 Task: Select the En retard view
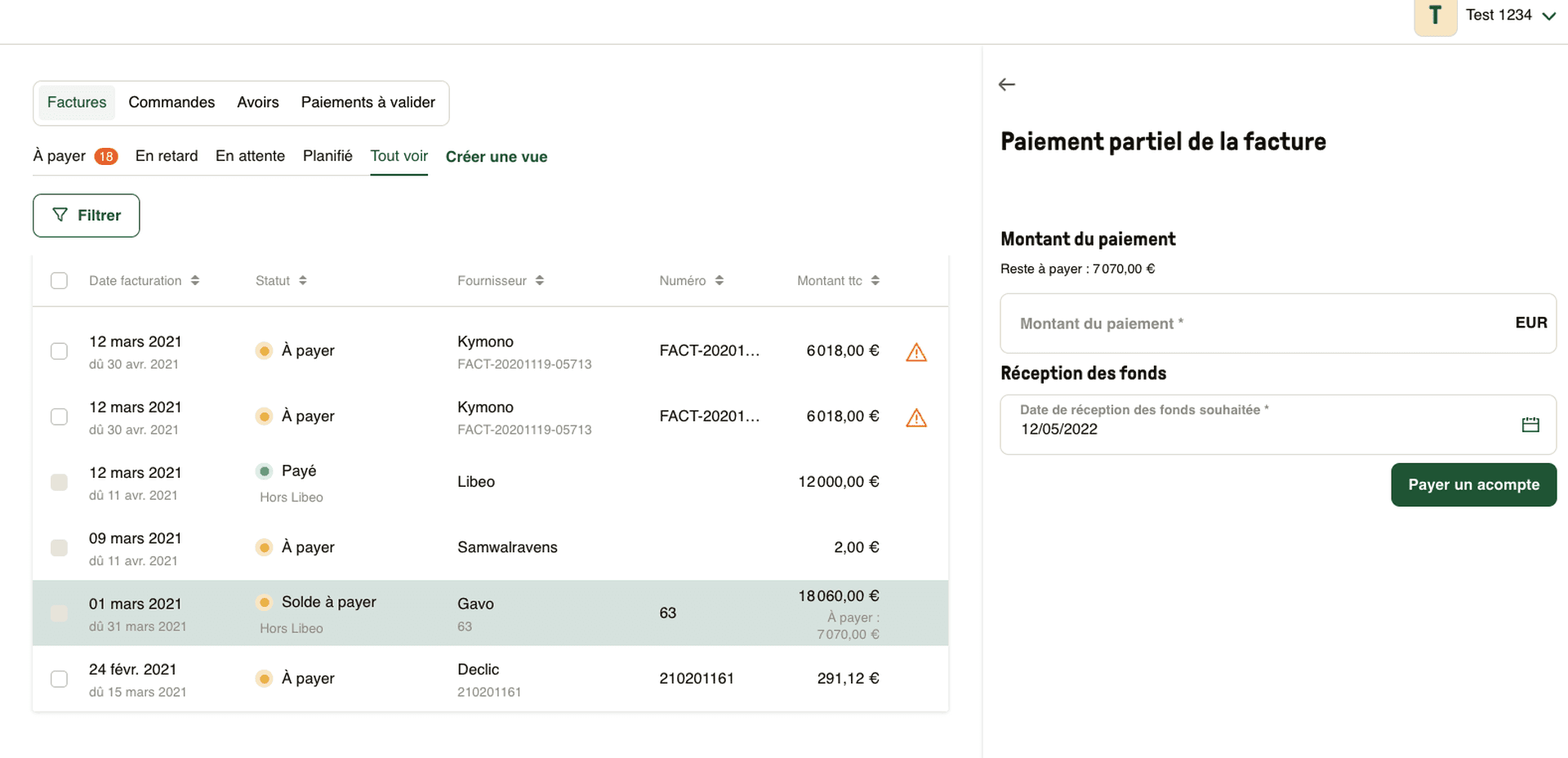(167, 156)
